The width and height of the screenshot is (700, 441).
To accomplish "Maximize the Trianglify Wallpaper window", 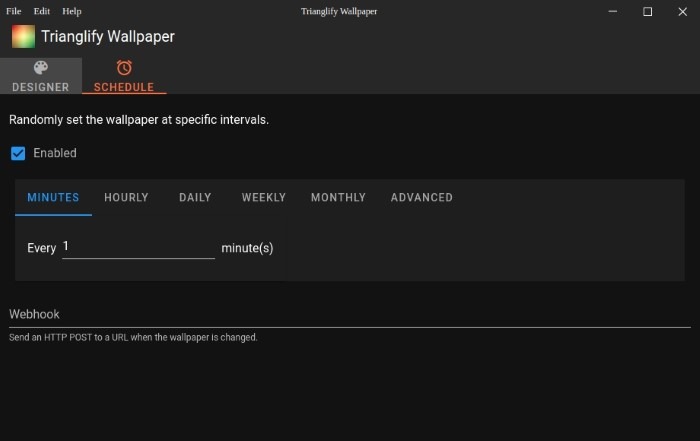I will [647, 12].
